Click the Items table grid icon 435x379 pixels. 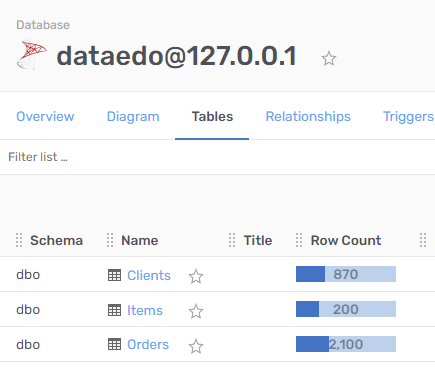[114, 310]
